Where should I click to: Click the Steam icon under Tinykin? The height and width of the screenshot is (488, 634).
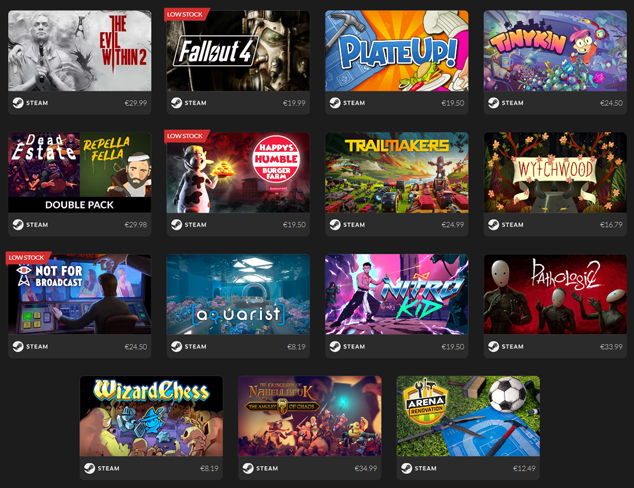[x=493, y=103]
